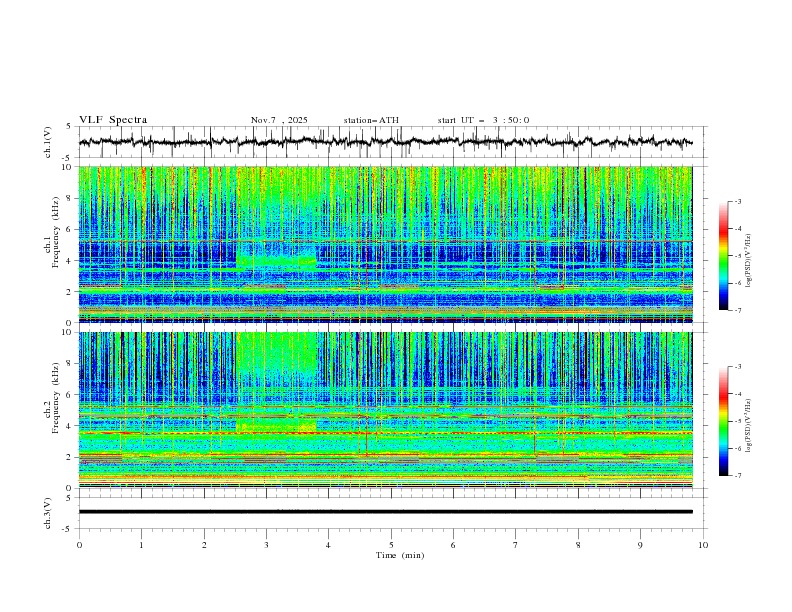Click the "7" minute tick label on time axis
The width and height of the screenshot is (792, 612).
516,545
